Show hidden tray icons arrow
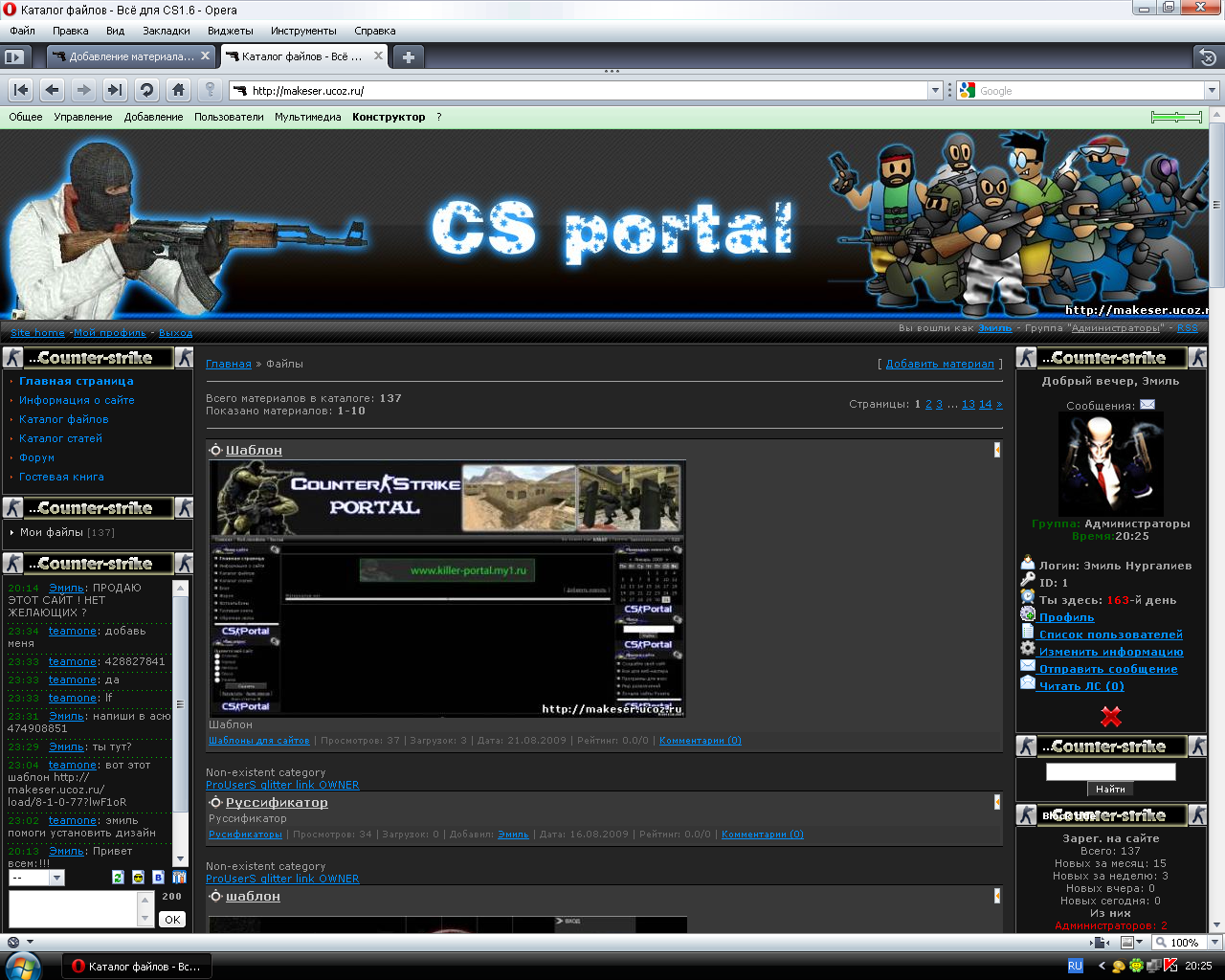The height and width of the screenshot is (980, 1225). (1102, 966)
